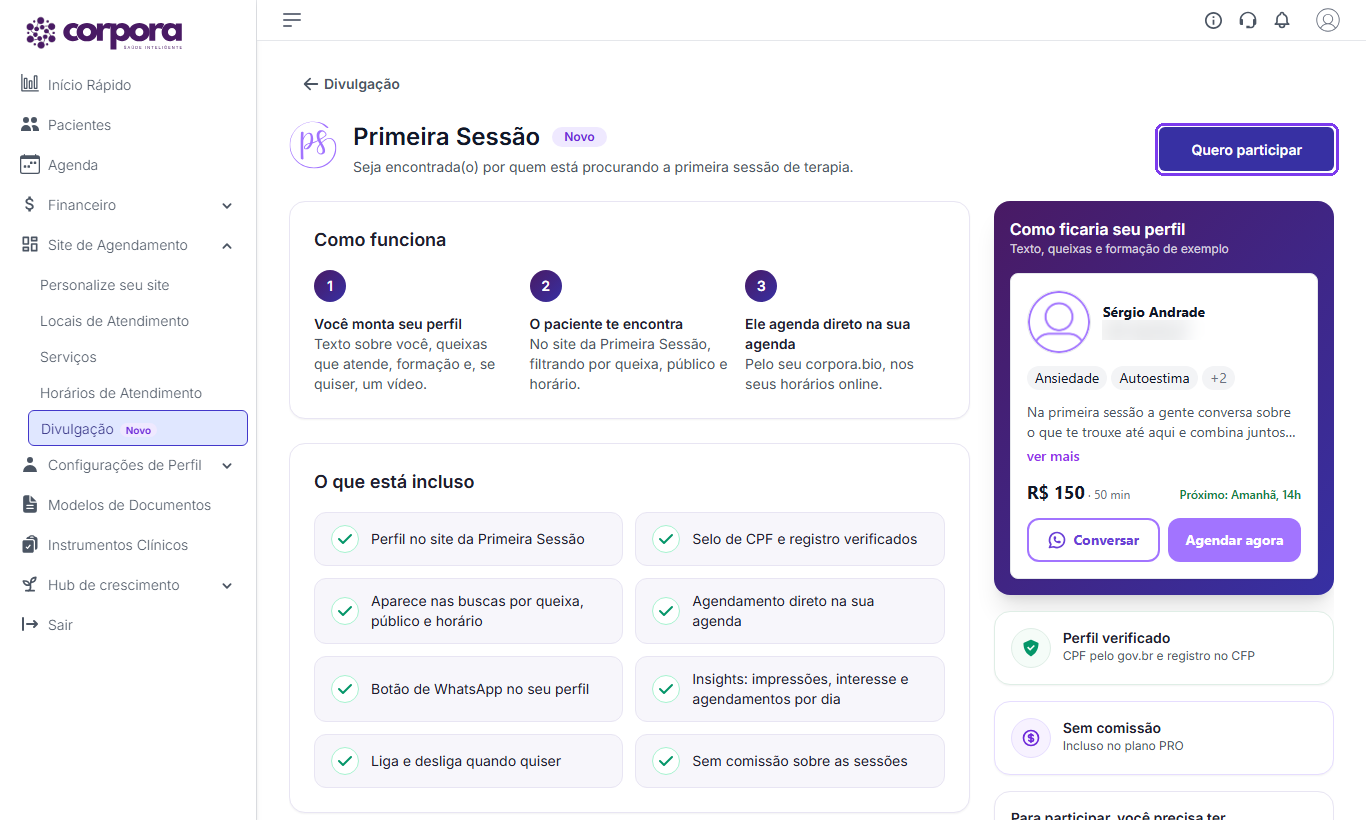Click the Perfil verificado shield icon
This screenshot has width=1366, height=820.
click(1031, 647)
